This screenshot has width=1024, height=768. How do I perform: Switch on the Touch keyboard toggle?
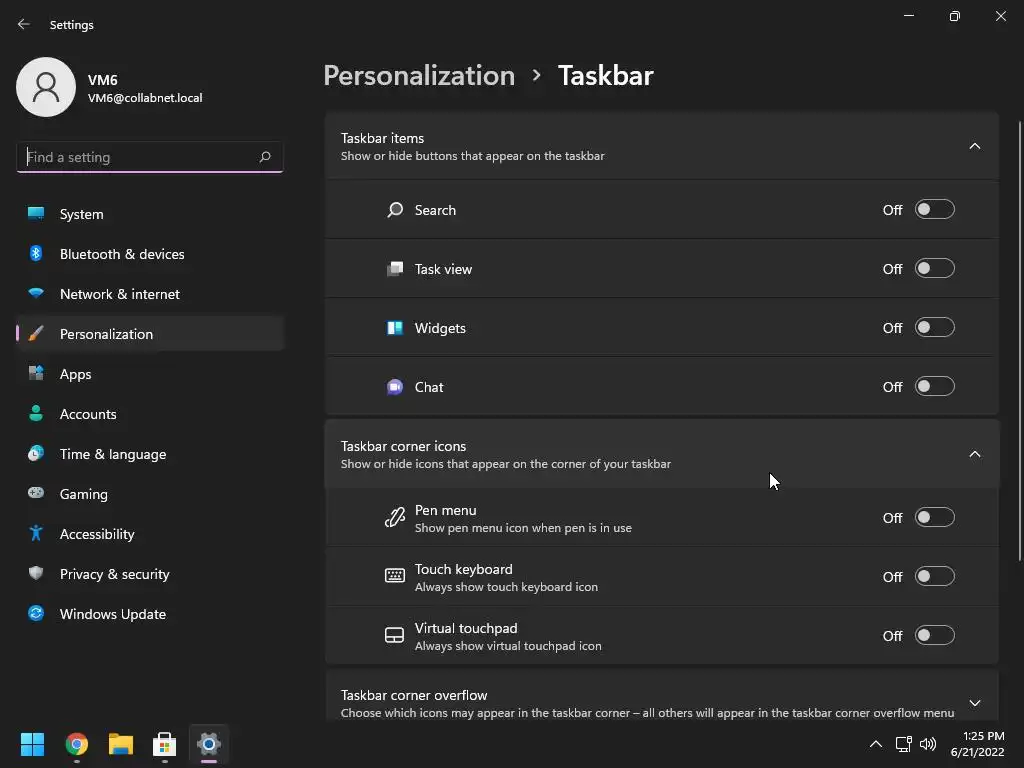[x=934, y=577]
